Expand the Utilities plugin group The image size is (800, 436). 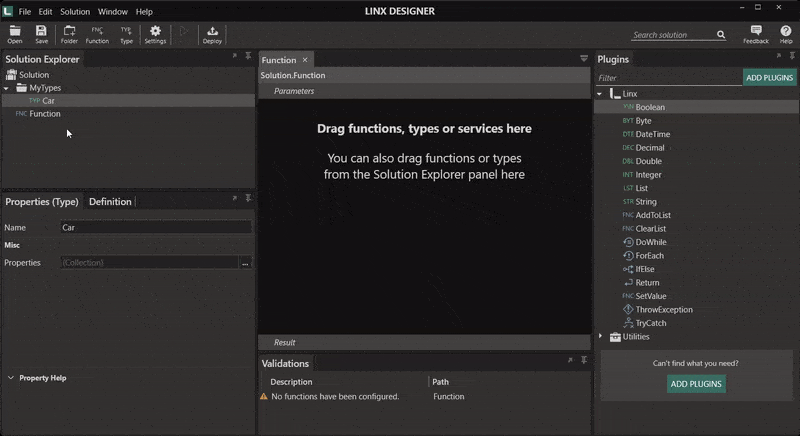601,336
